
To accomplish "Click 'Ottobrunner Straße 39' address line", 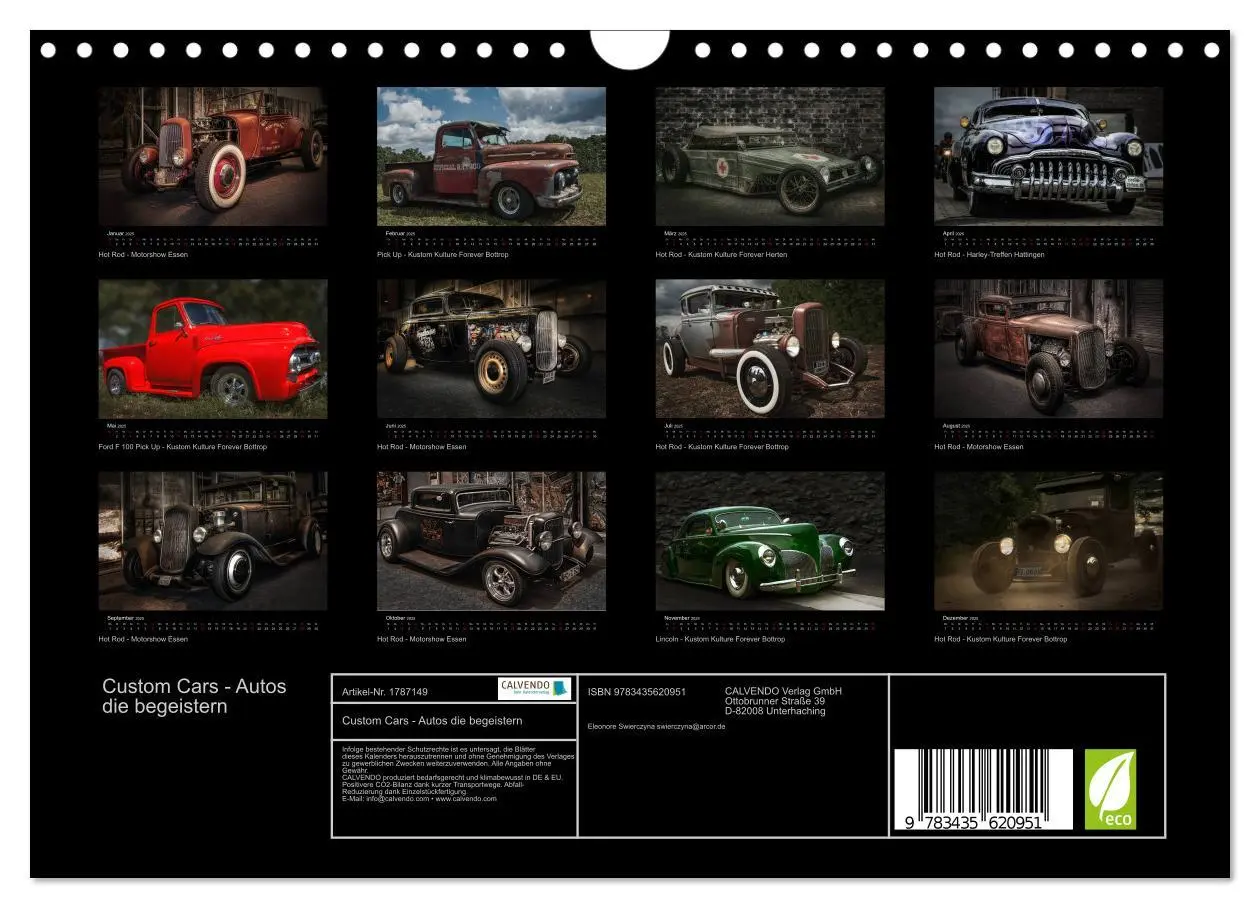I will [775, 701].
